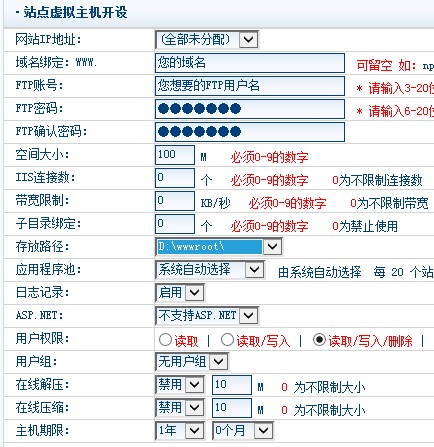Open the 在线解压 禁用 dropdown
The image size is (434, 447).
point(180,385)
